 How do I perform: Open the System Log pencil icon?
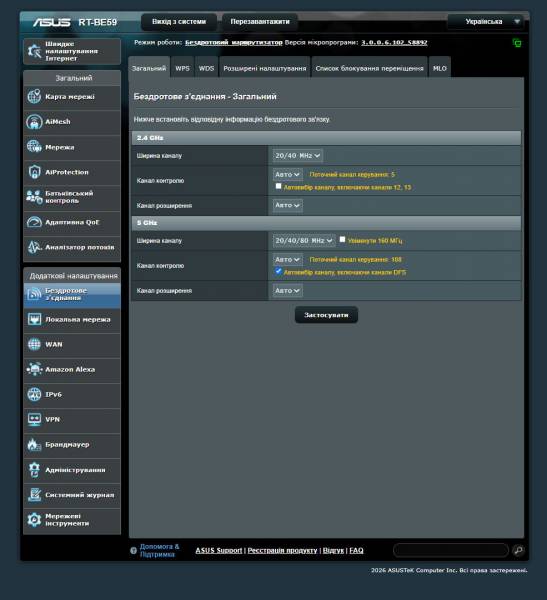point(34,495)
